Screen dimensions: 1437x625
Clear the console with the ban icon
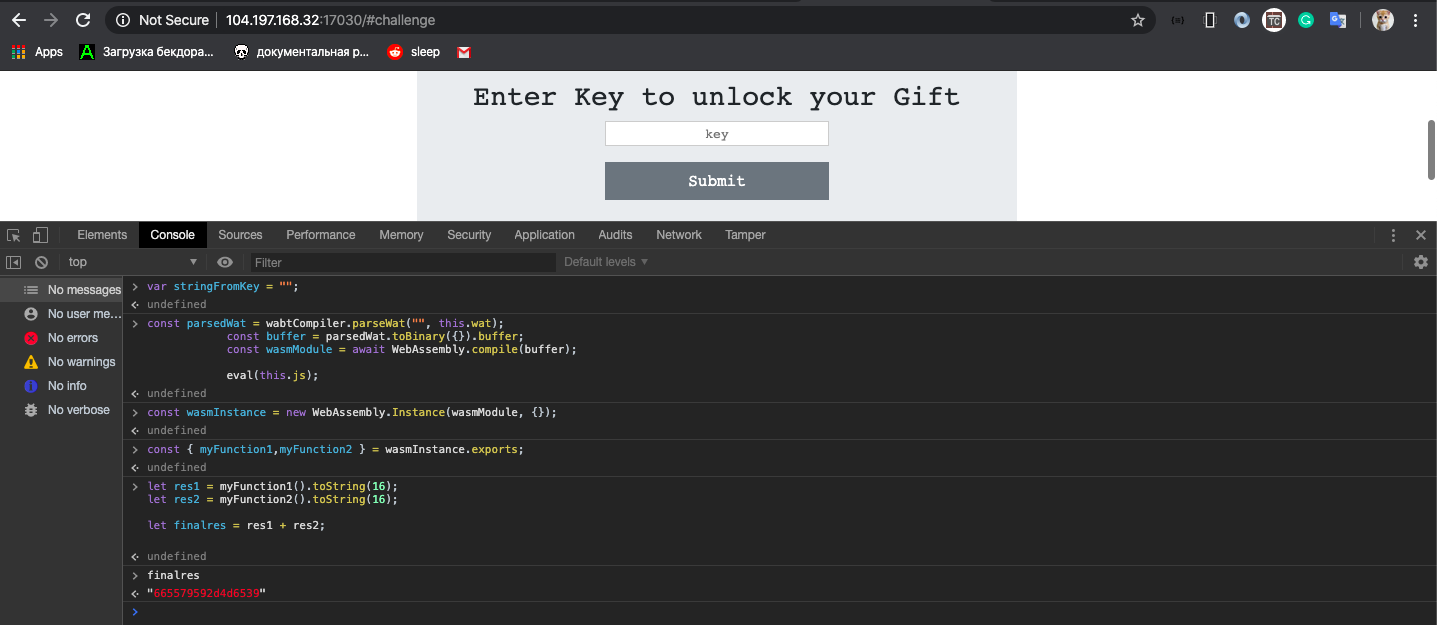coord(41,262)
